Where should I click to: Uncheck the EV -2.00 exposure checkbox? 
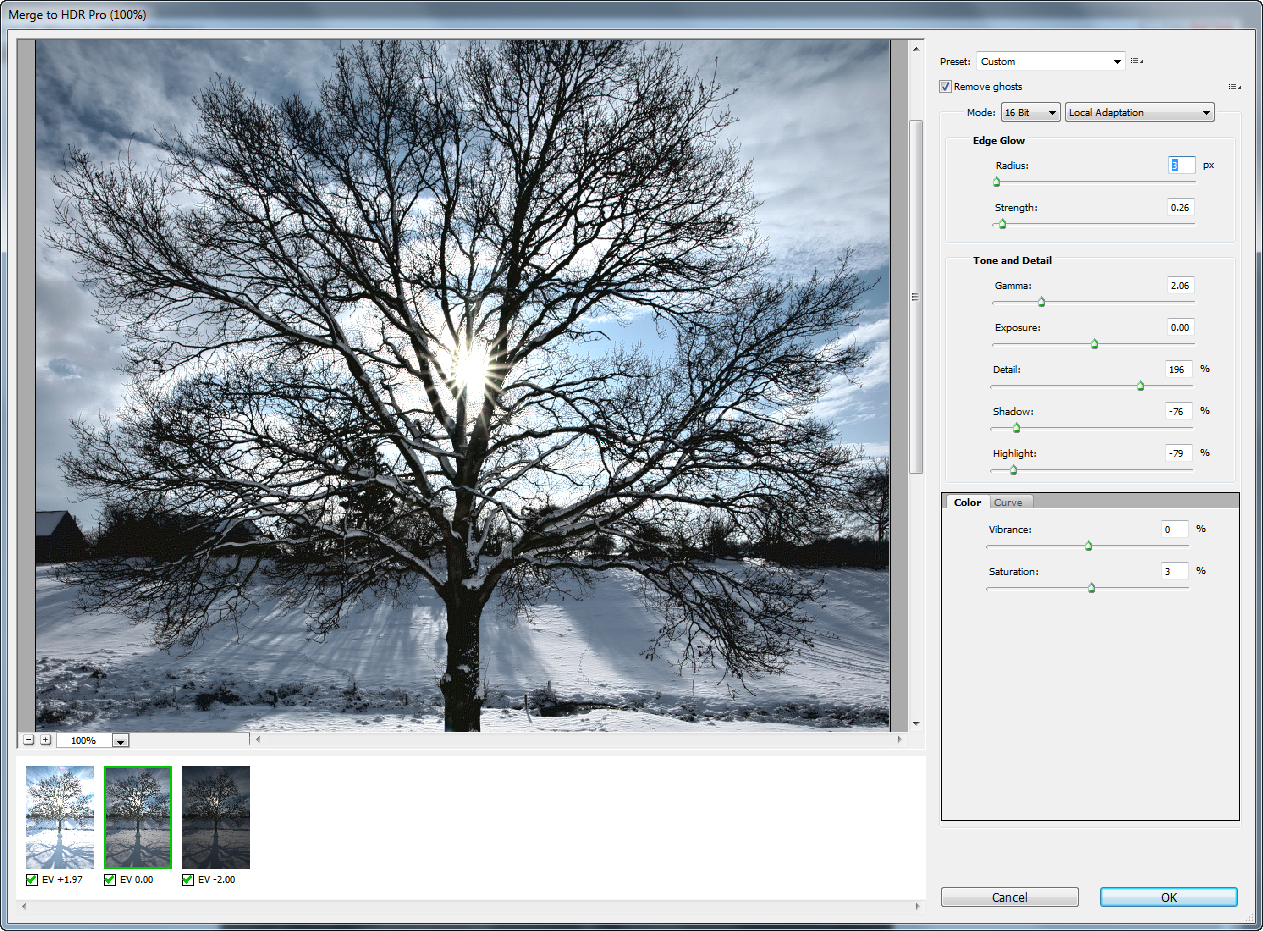pos(188,880)
